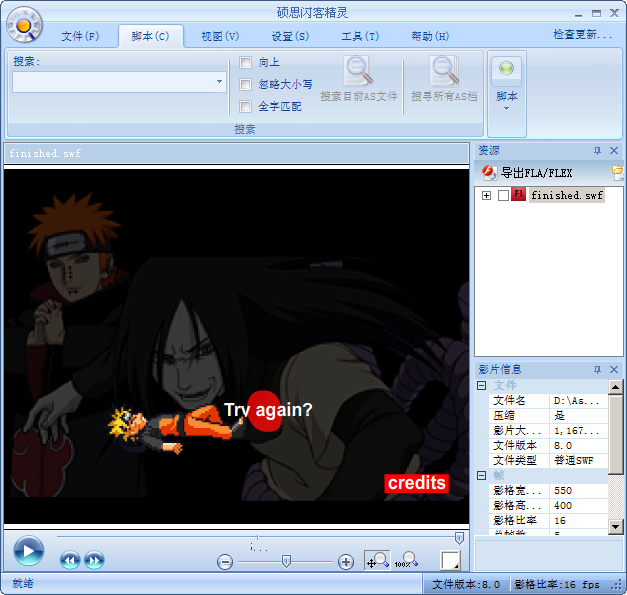Select the fit-to-window zoom tool
Screen dimensions: 627x595
point(377,560)
